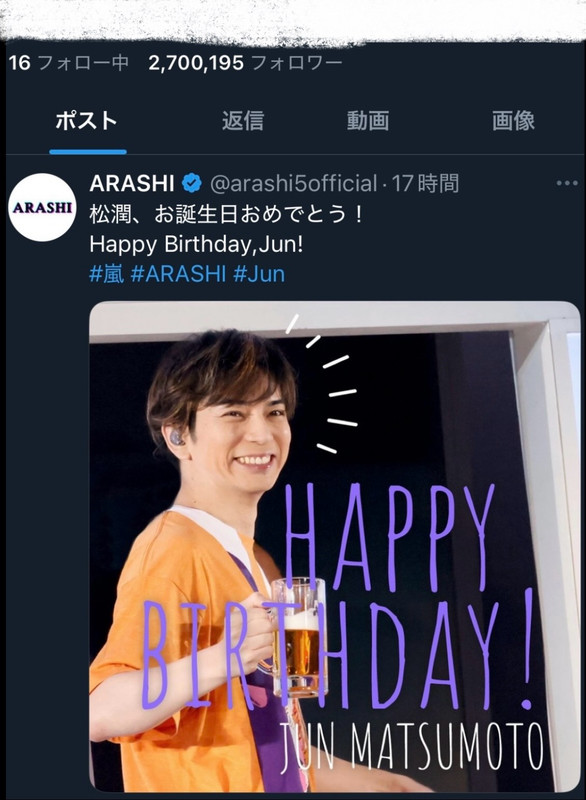Screen dimensions: 586x800
Task: Click the blue underline beneath ポスト
Action: tap(88, 152)
